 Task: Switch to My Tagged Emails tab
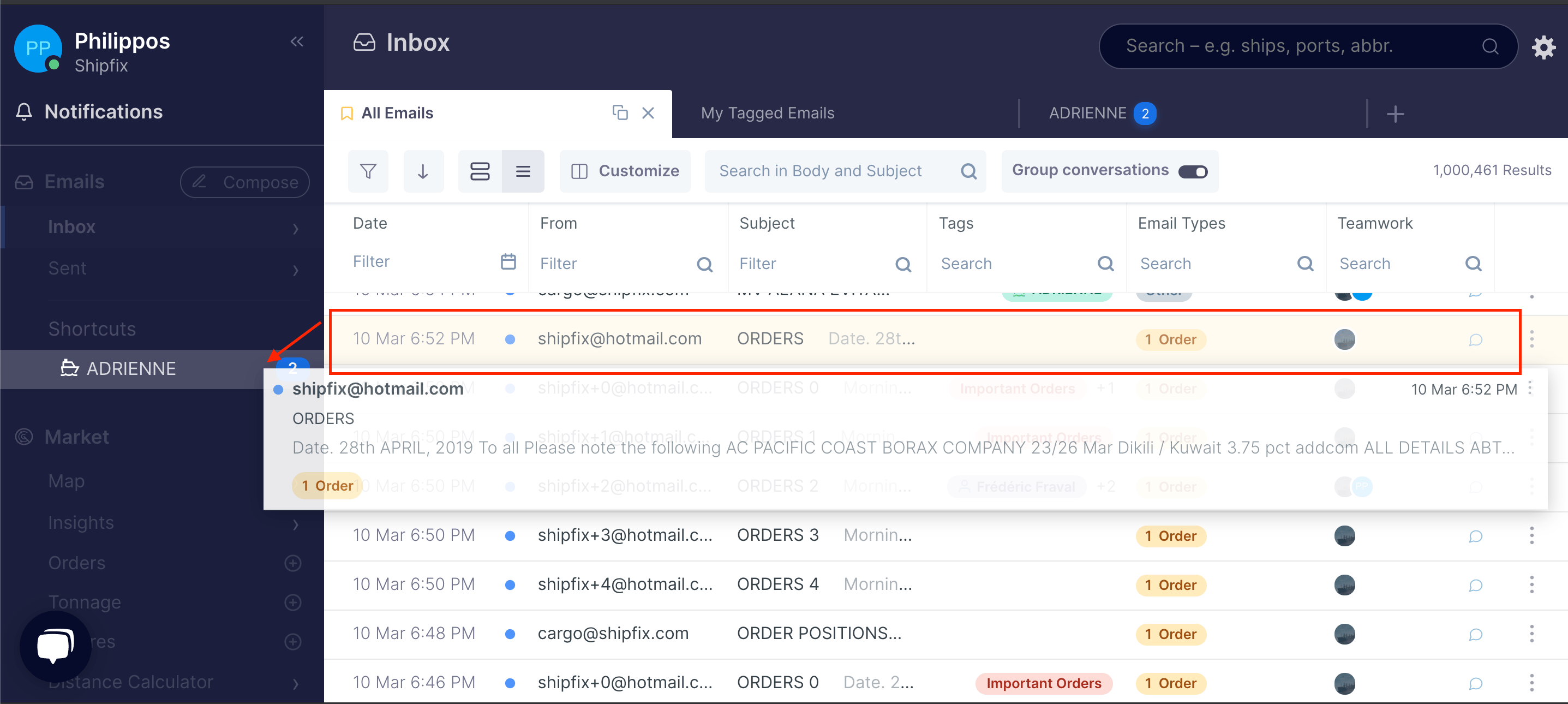(767, 114)
